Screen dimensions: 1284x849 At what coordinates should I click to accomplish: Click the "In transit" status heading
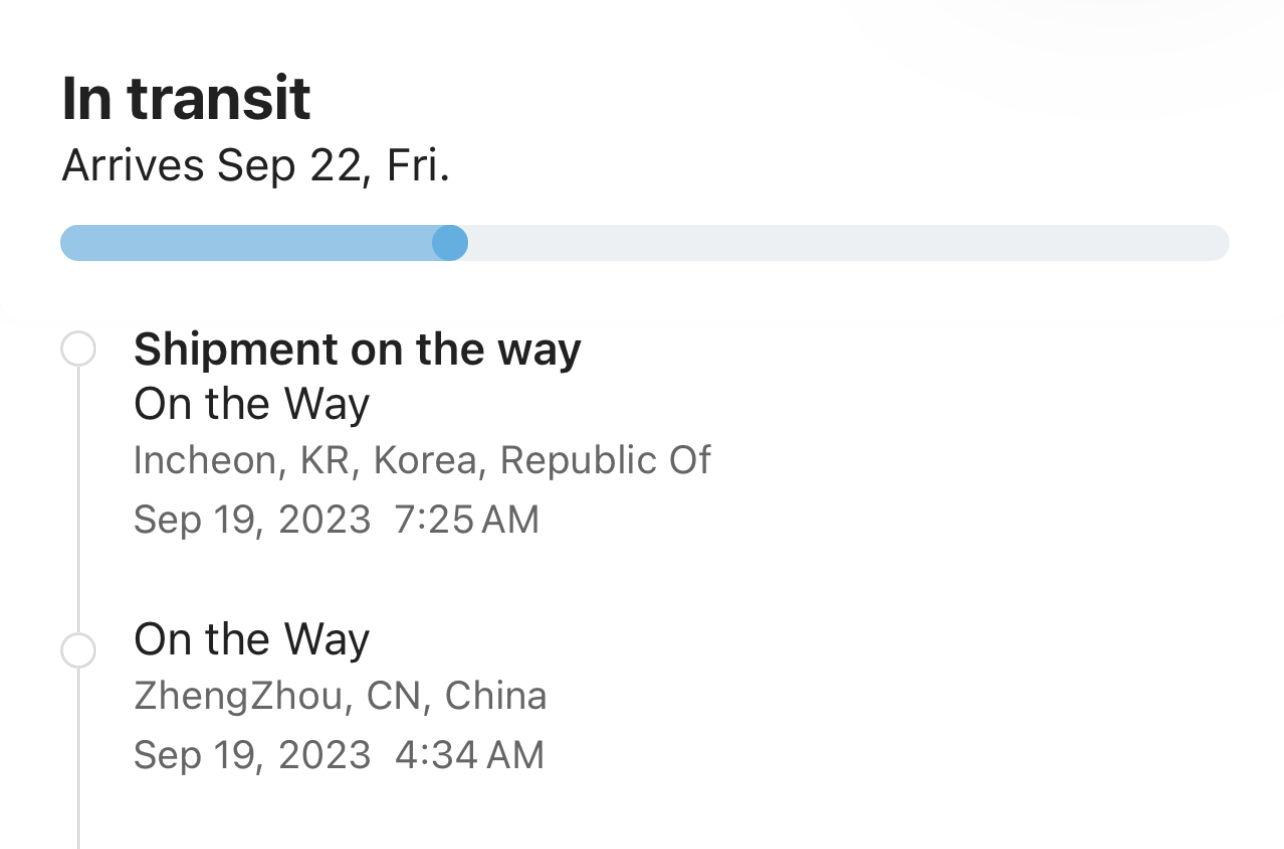point(186,98)
